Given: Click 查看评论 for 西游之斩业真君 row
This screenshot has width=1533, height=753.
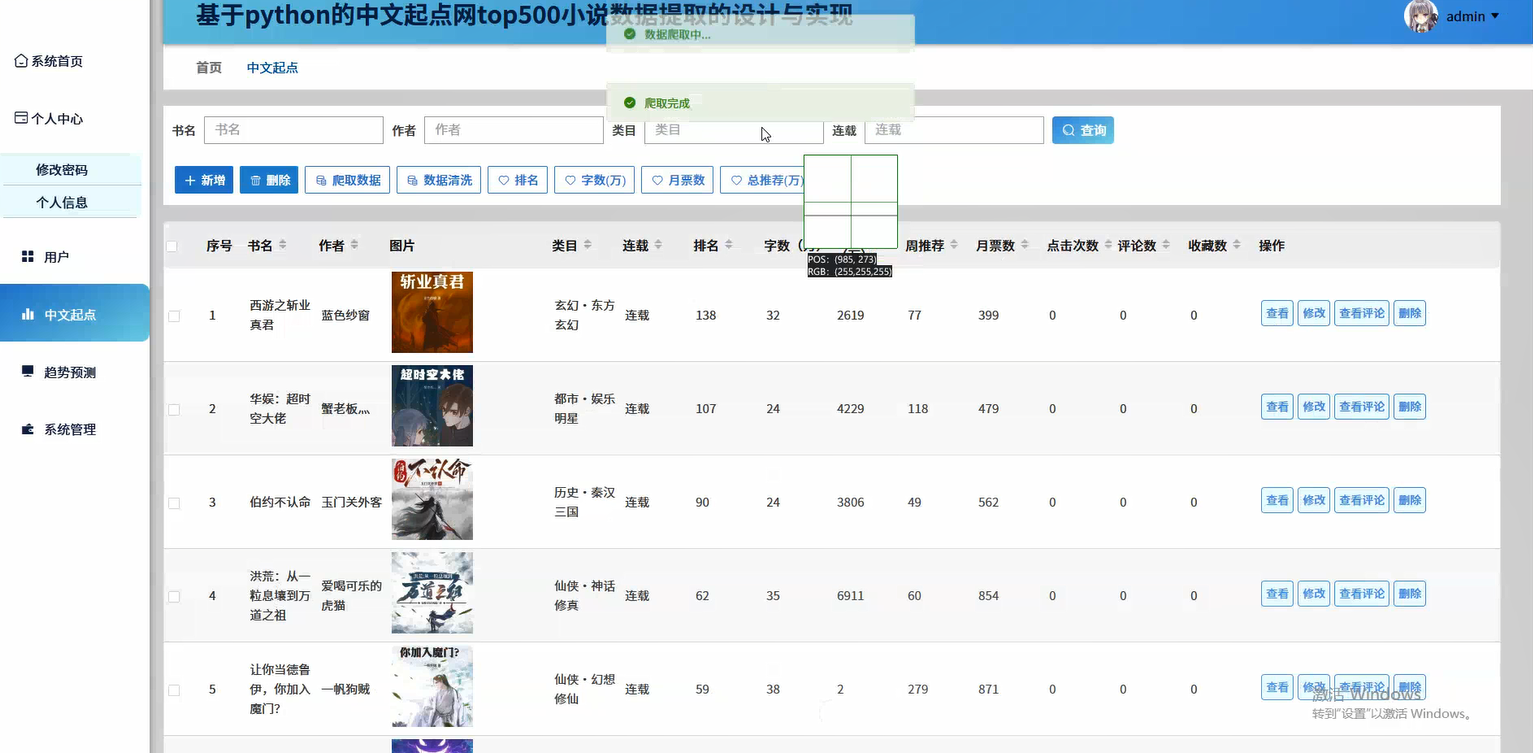Looking at the screenshot, I should pyautogui.click(x=1362, y=313).
